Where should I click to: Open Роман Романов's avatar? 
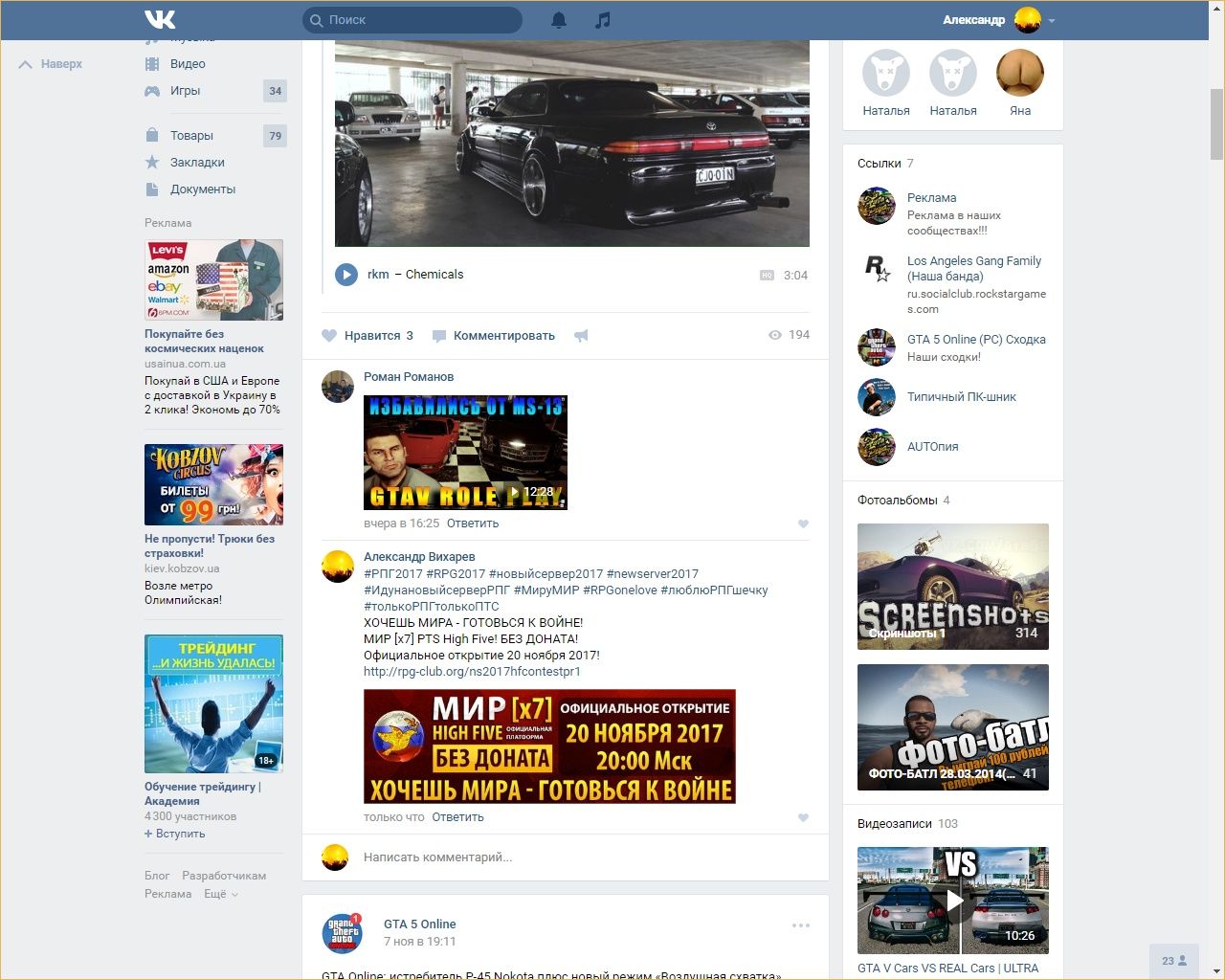[338, 387]
